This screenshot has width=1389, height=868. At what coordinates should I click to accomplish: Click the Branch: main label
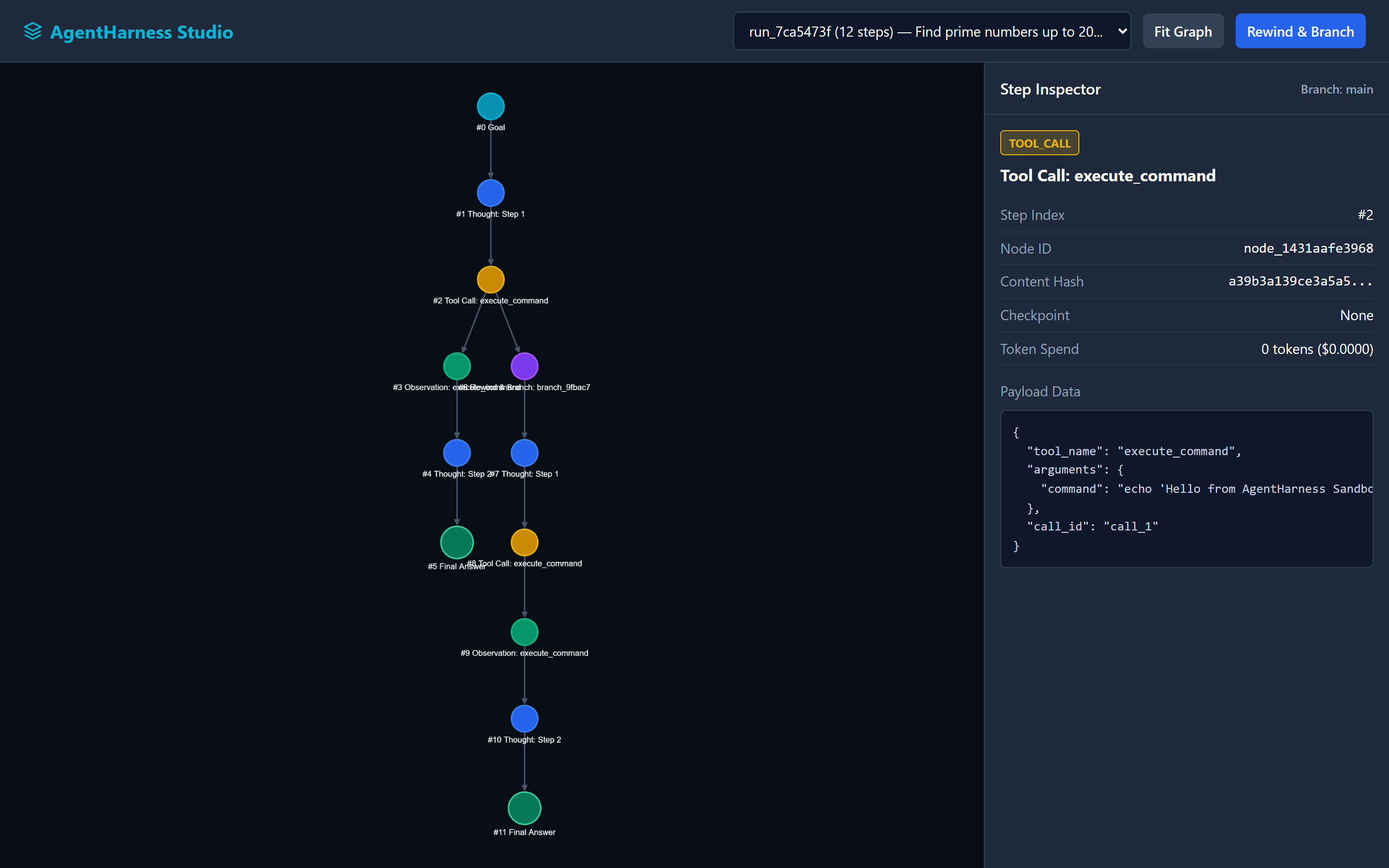point(1336,90)
